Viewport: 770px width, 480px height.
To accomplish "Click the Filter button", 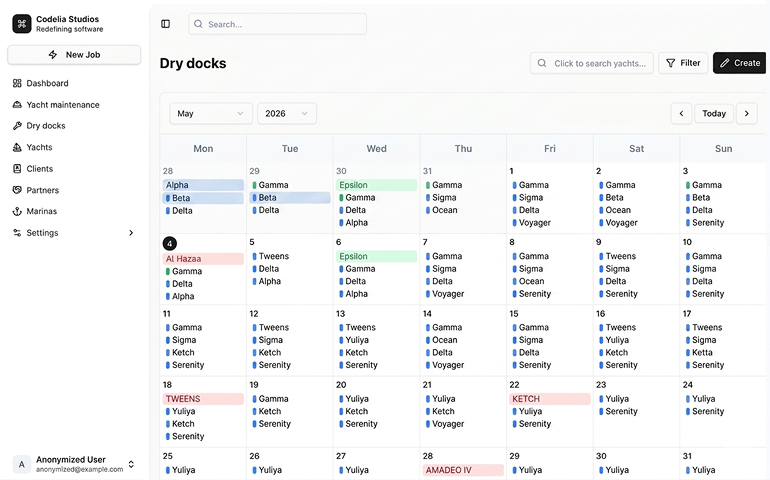I will pos(683,63).
